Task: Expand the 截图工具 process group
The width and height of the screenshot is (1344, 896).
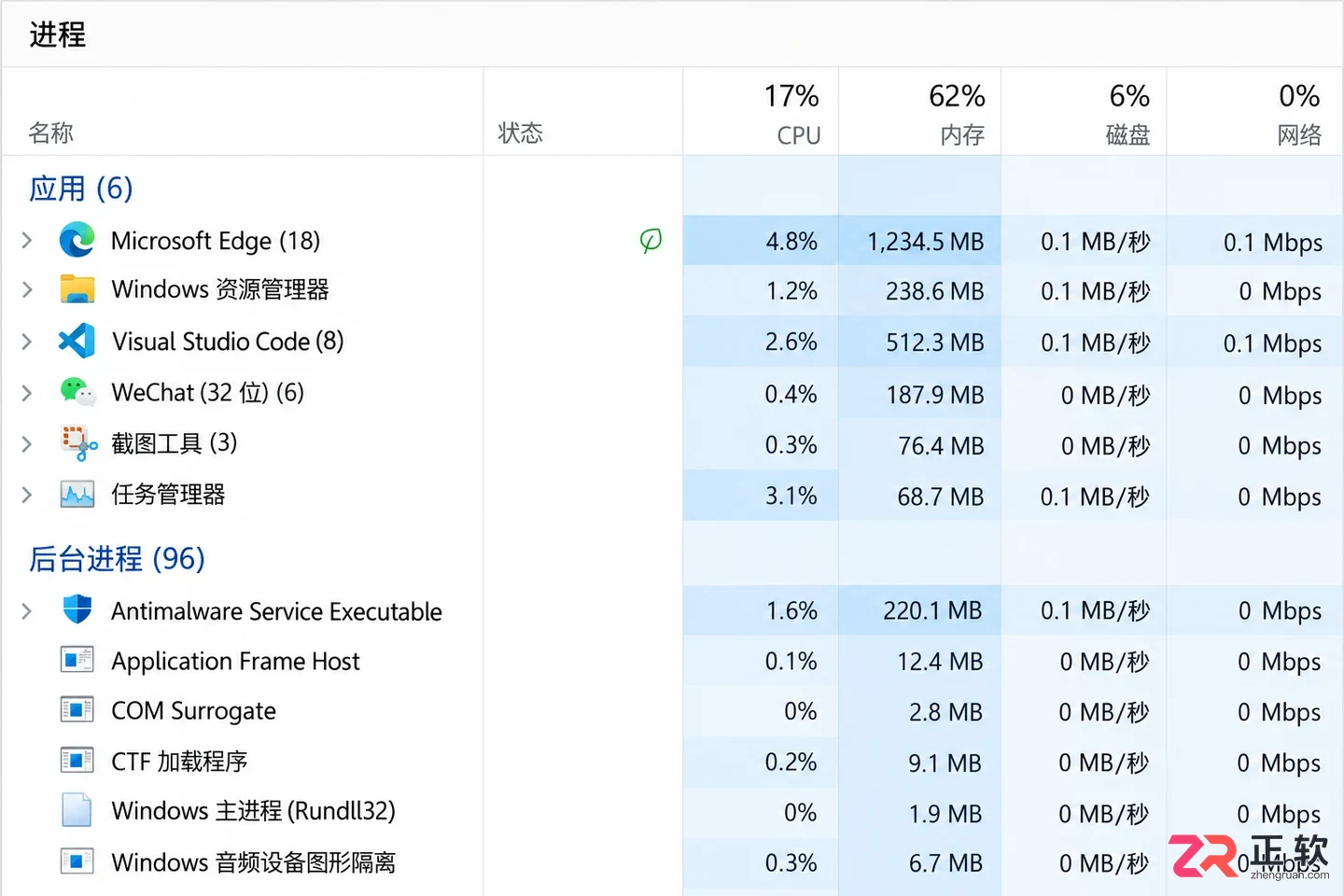Action: 27,444
